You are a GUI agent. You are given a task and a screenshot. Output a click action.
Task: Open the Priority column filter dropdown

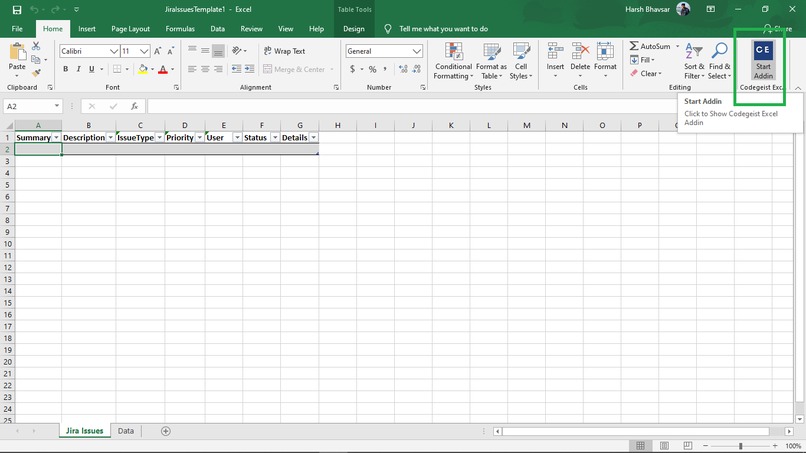click(x=199, y=138)
